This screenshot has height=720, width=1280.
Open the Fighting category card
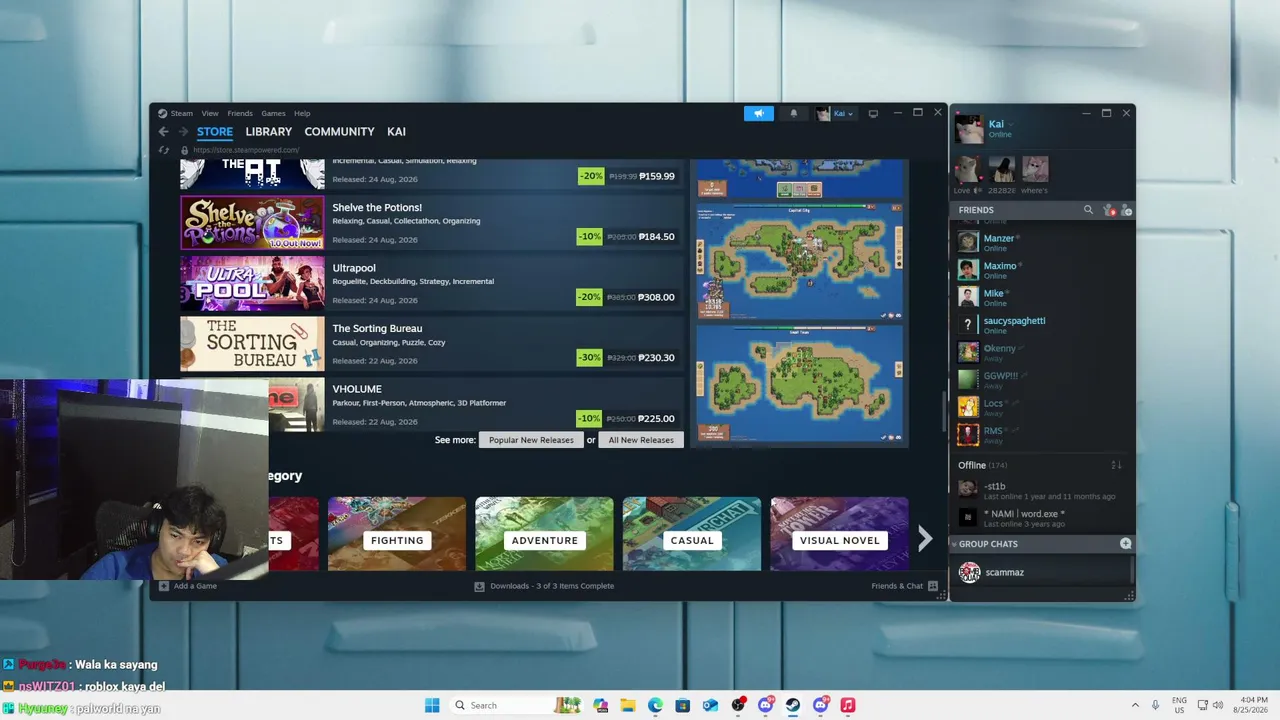397,534
